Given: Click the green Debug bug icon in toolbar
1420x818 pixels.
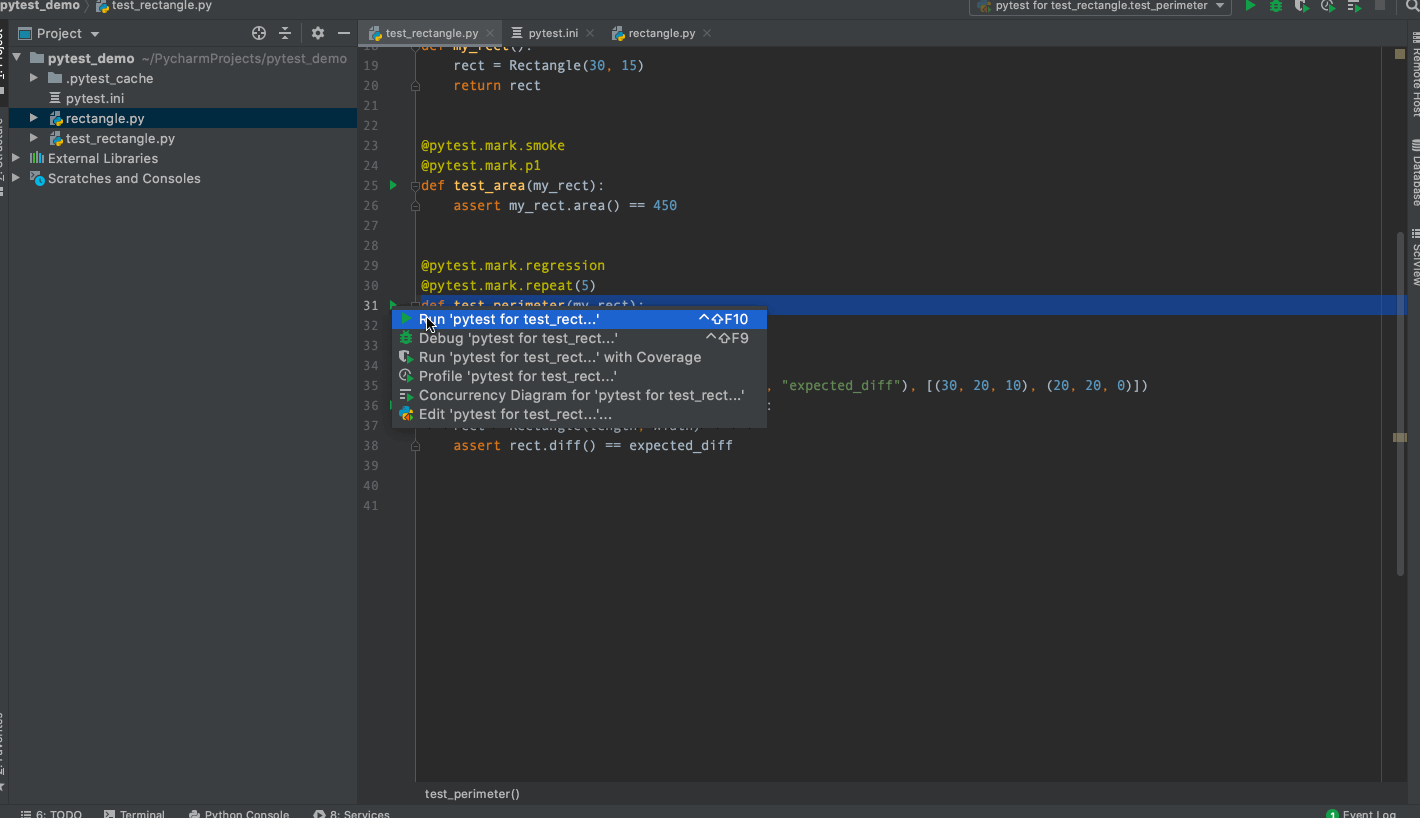Looking at the screenshot, I should pos(1276,6).
